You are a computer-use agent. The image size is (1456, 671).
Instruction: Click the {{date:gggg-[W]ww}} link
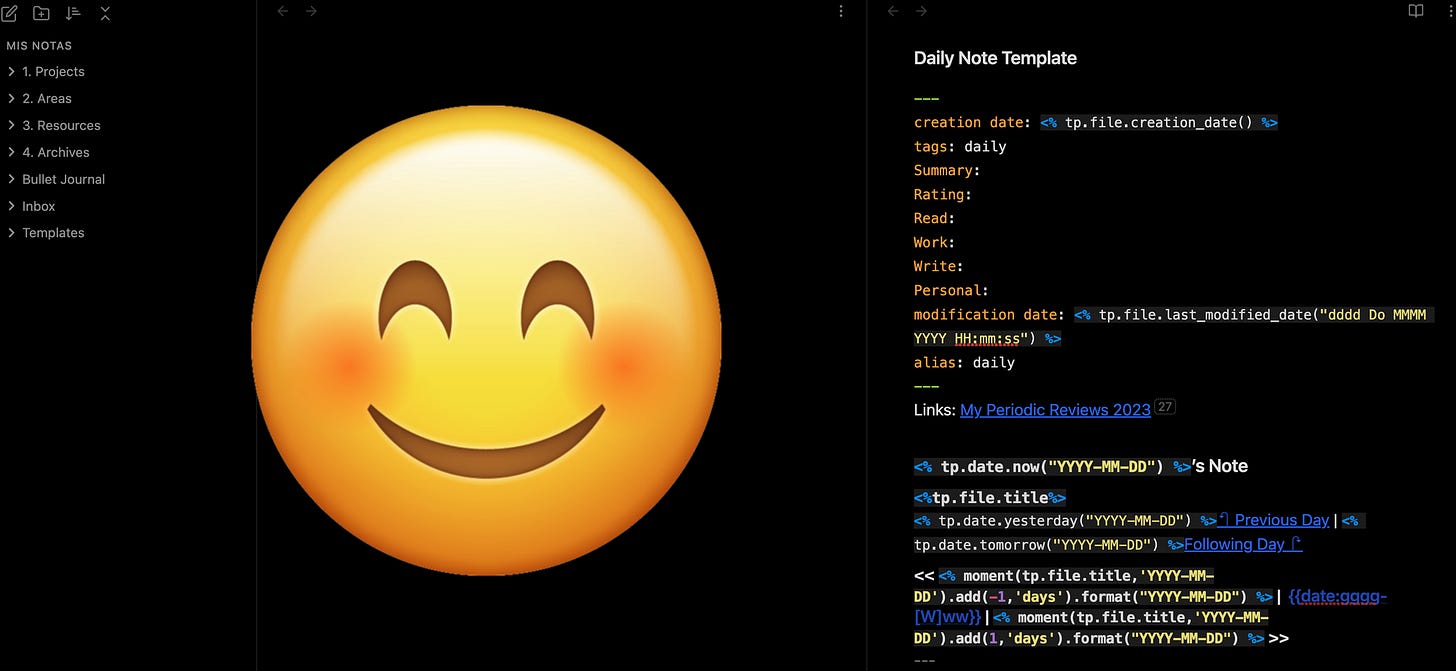[1150, 606]
